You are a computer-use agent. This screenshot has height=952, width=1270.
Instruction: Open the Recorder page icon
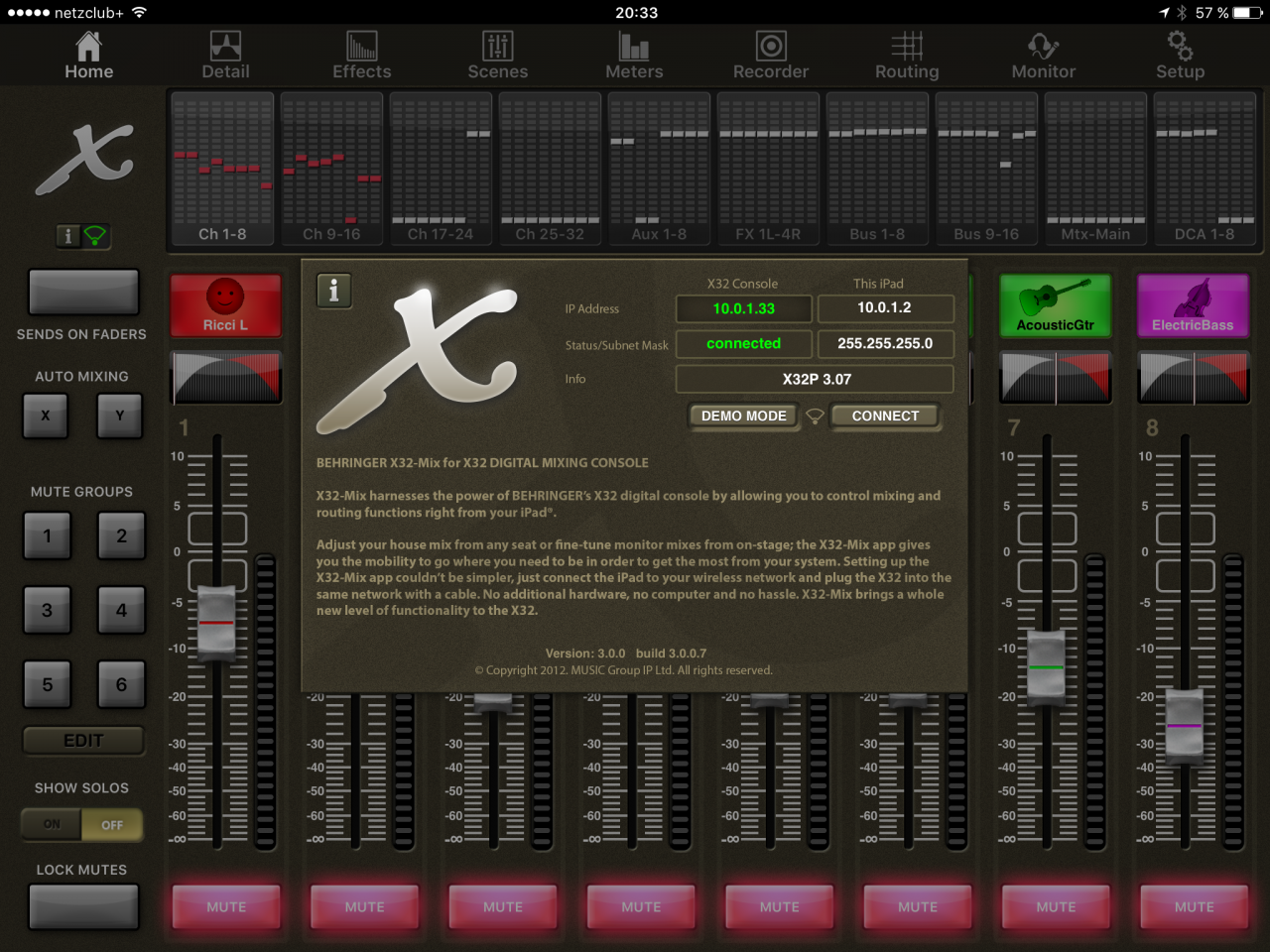point(771,47)
